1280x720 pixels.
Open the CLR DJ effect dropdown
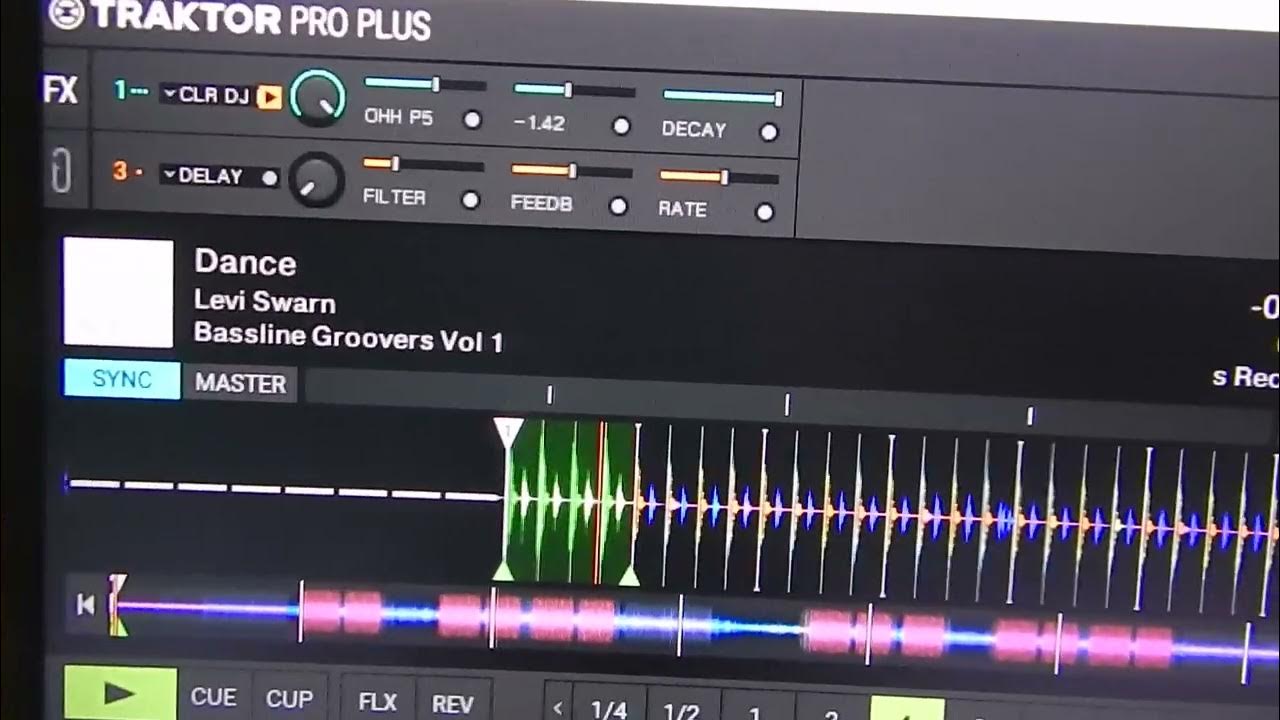[206, 95]
